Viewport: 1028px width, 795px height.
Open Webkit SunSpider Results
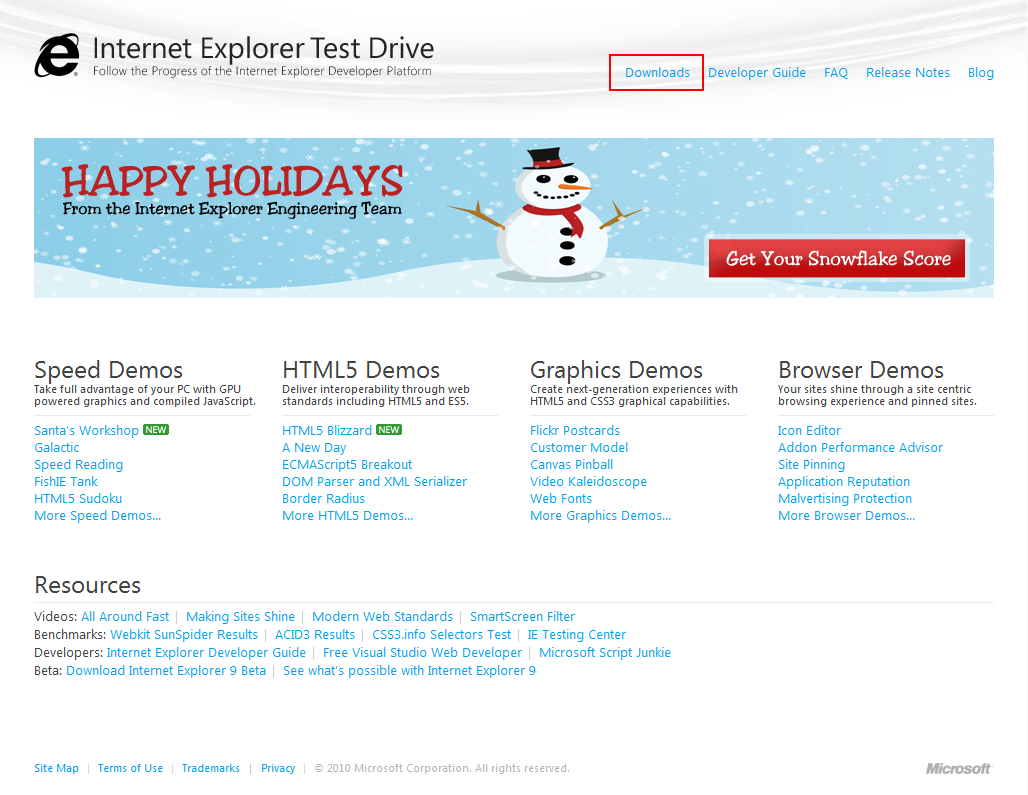click(184, 634)
